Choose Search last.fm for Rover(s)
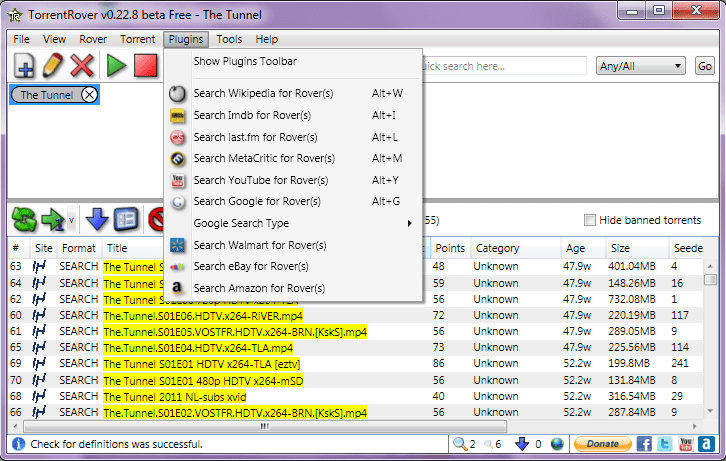Image resolution: width=726 pixels, height=461 pixels. click(293, 137)
